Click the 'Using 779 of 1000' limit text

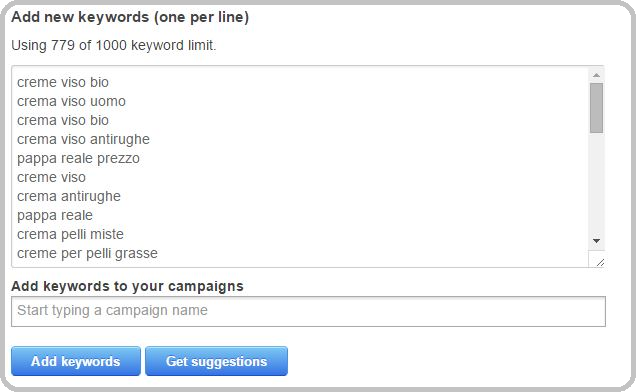point(114,45)
